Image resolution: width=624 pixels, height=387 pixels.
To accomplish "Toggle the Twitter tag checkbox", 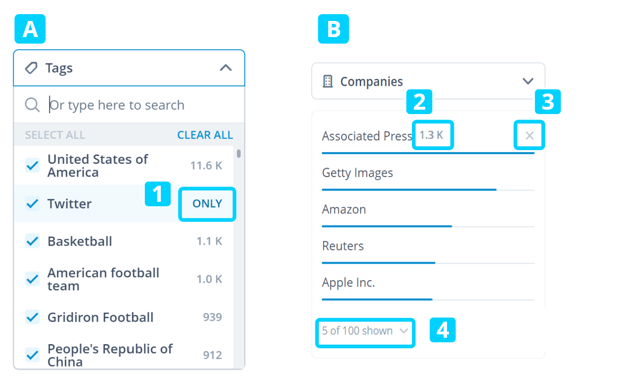I will (x=32, y=203).
